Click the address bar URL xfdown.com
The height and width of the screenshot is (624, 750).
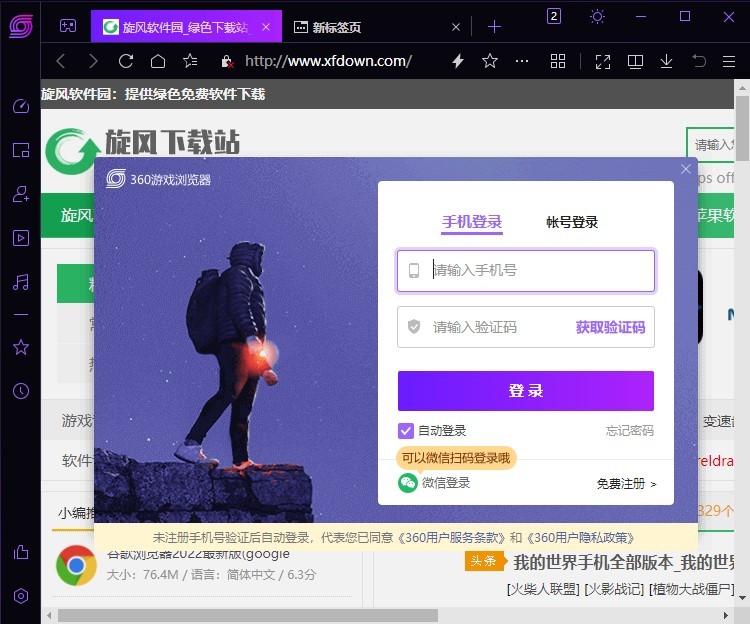[x=328, y=61]
